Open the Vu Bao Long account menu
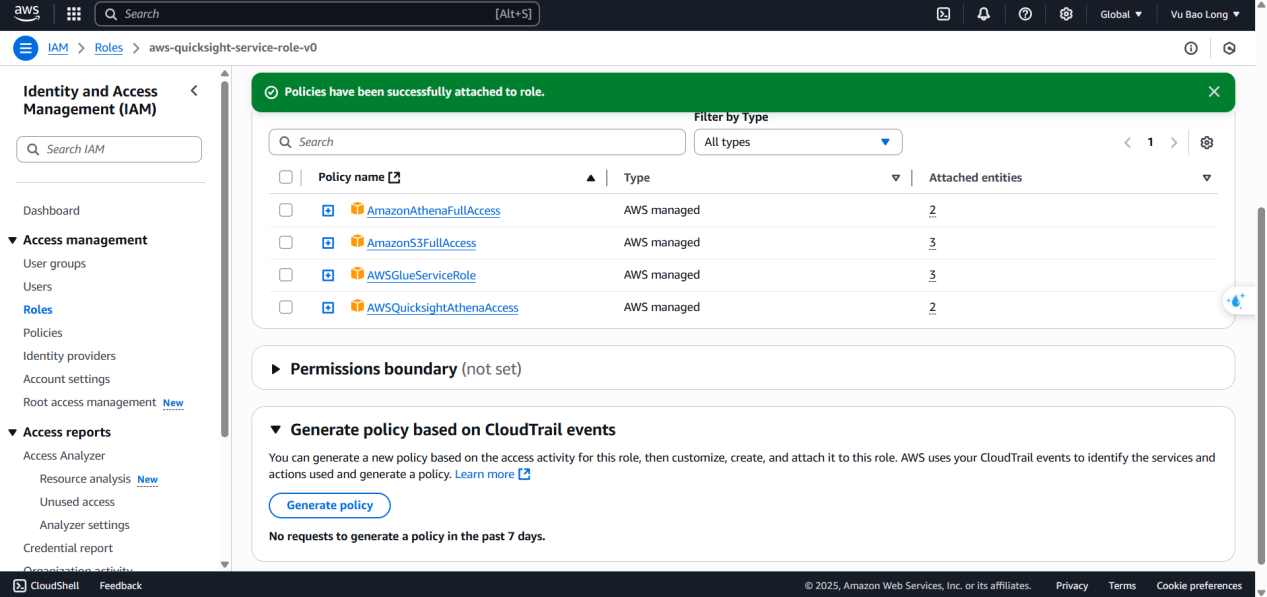This screenshot has width=1267, height=597. [1205, 14]
